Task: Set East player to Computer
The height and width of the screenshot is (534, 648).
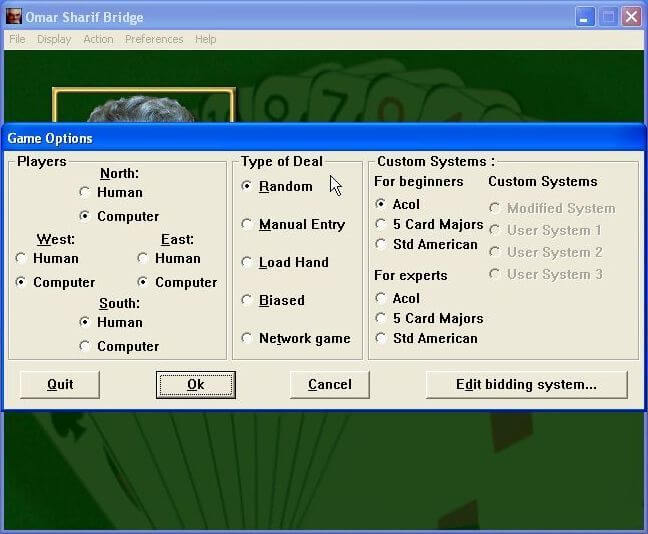Action: coord(177,282)
